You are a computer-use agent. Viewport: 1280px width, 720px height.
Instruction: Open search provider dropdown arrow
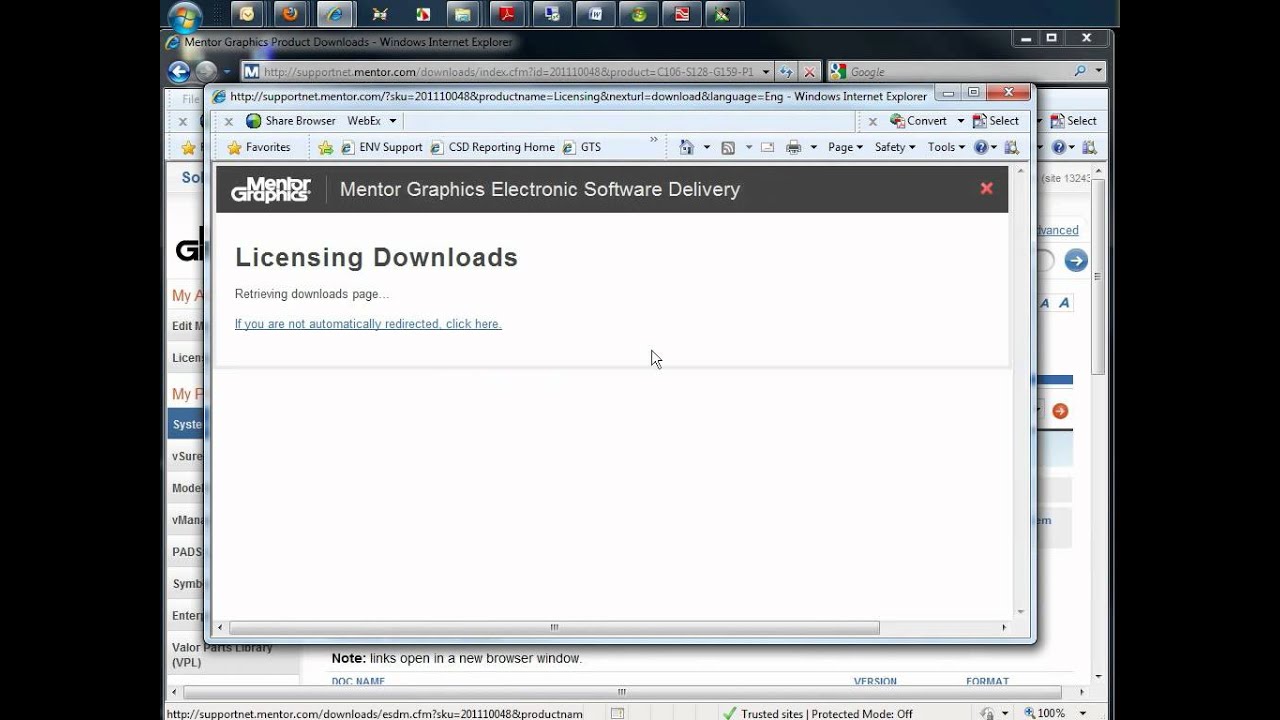coord(1098,72)
